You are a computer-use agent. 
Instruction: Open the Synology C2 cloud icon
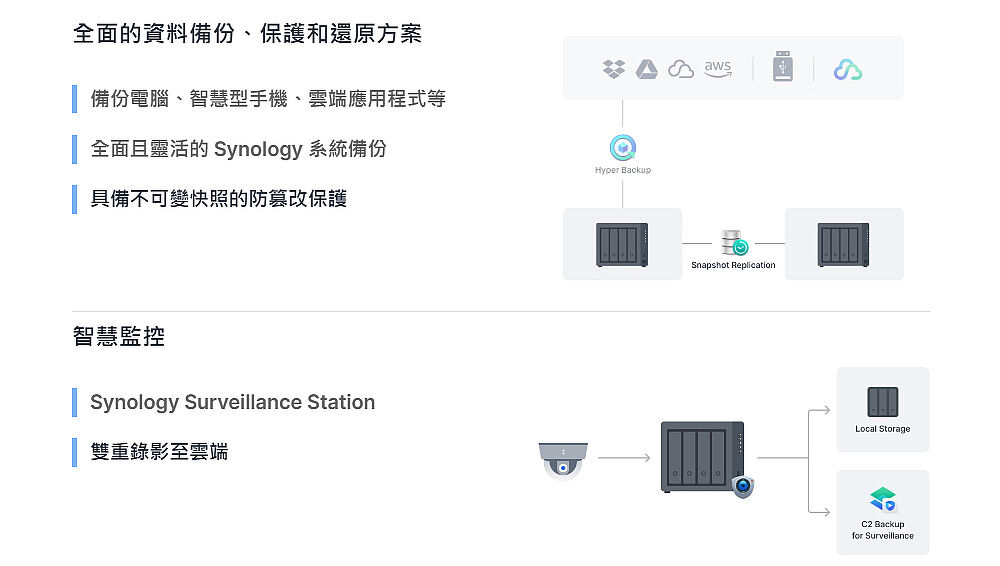point(848,69)
